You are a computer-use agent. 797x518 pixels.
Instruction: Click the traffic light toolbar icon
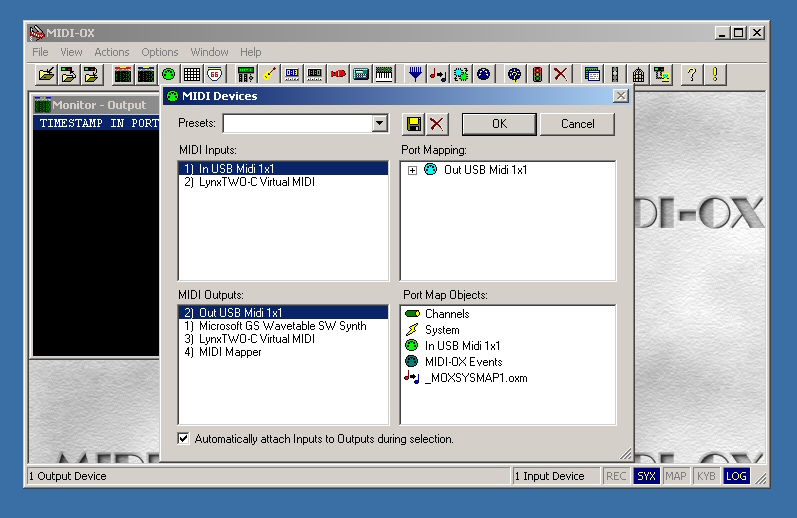click(537, 75)
